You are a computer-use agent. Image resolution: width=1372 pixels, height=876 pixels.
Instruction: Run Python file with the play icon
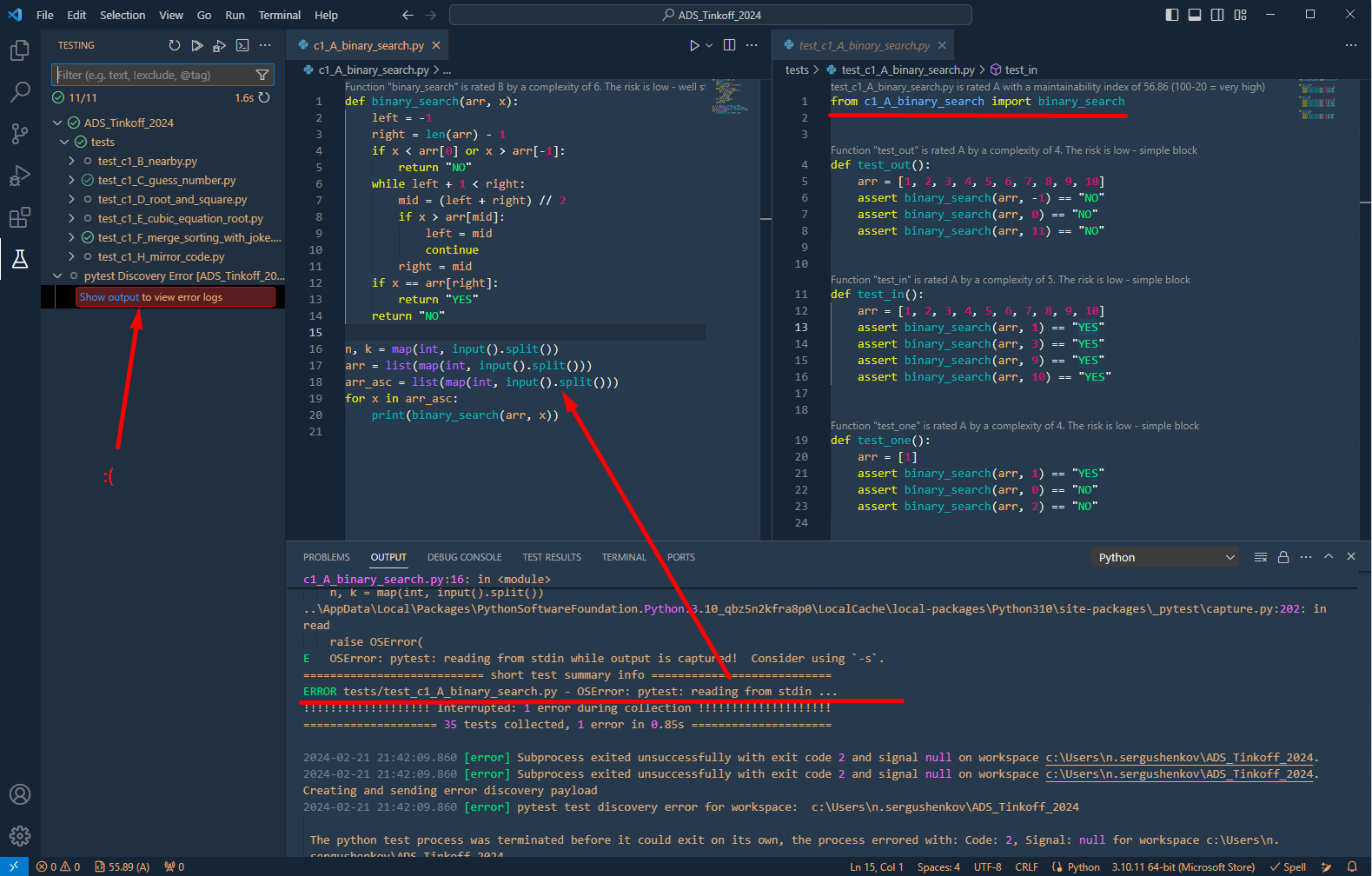pyautogui.click(x=694, y=45)
